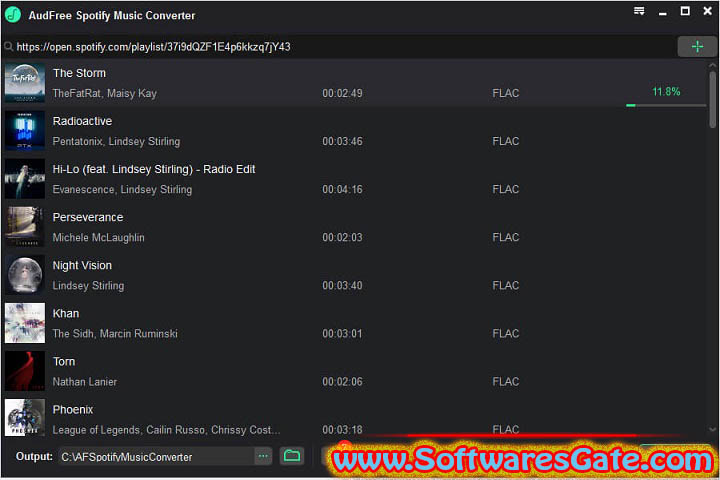Click artist text "Pentatonix, Lindsey Stirling"
The height and width of the screenshot is (480, 720).
116,141
